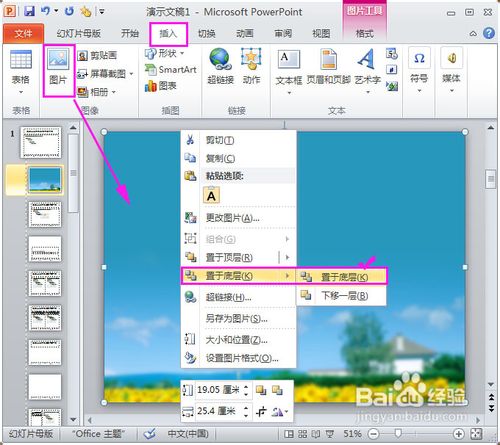Choose 超链接(H) in context menu
This screenshot has width=500, height=445.
pyautogui.click(x=238, y=297)
